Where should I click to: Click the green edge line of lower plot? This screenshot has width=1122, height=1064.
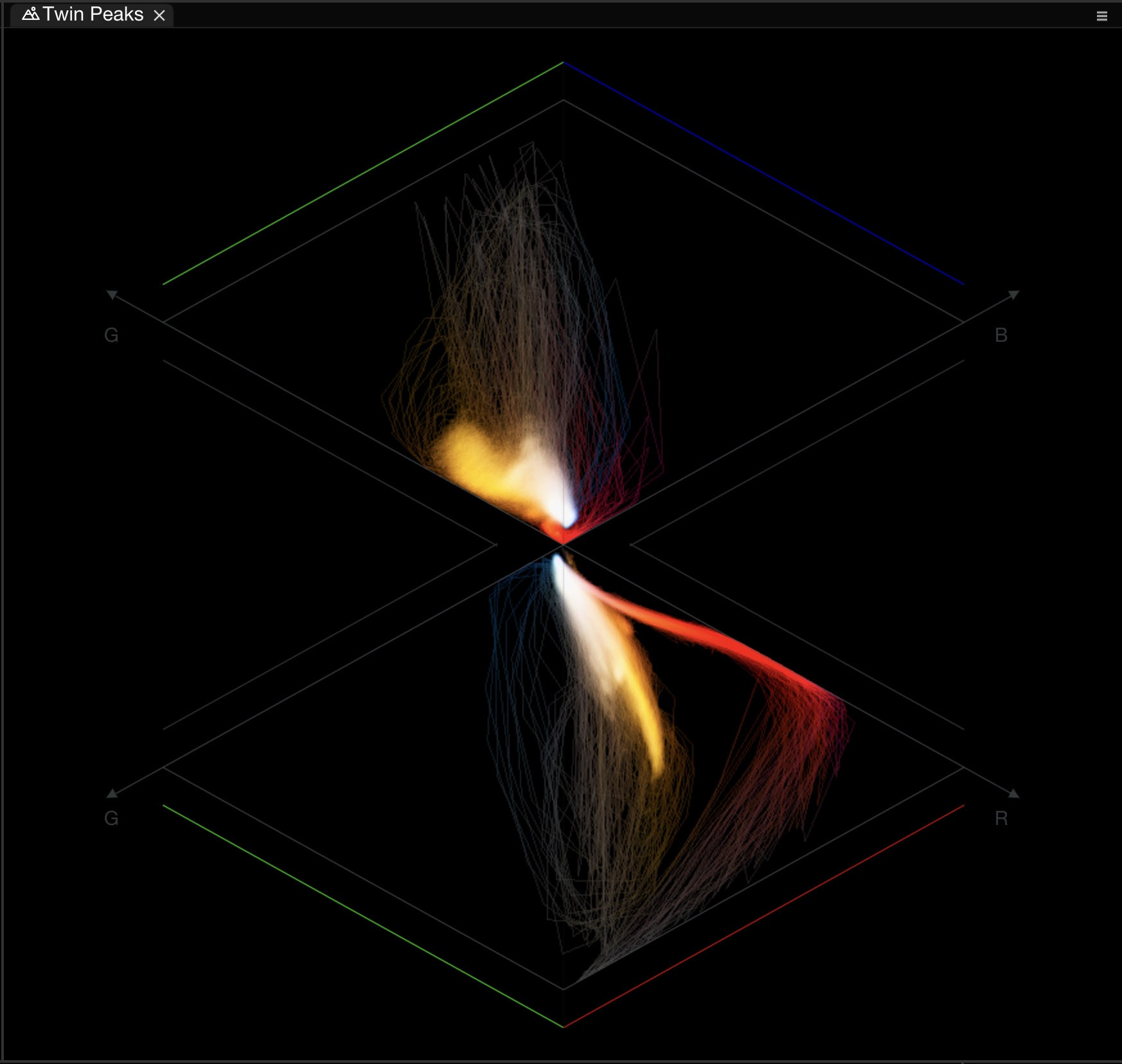363,916
